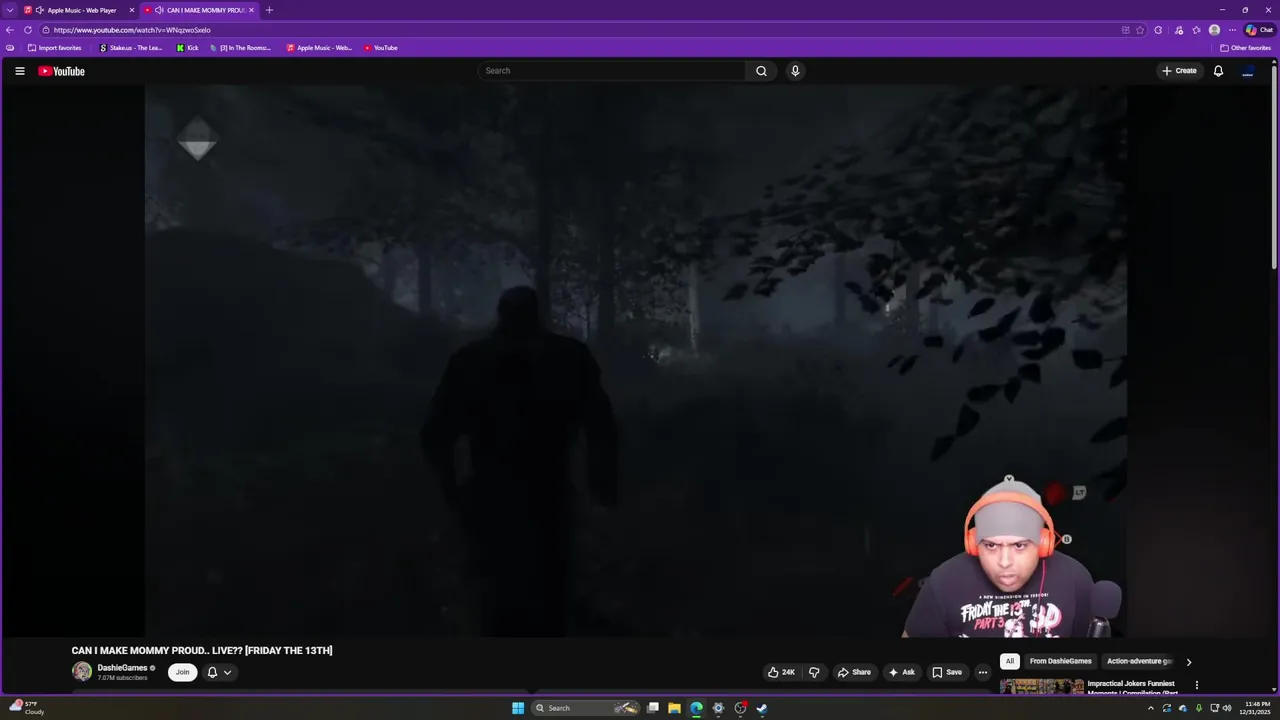
Task: Show next chips with the right arrow
Action: [1188, 662]
